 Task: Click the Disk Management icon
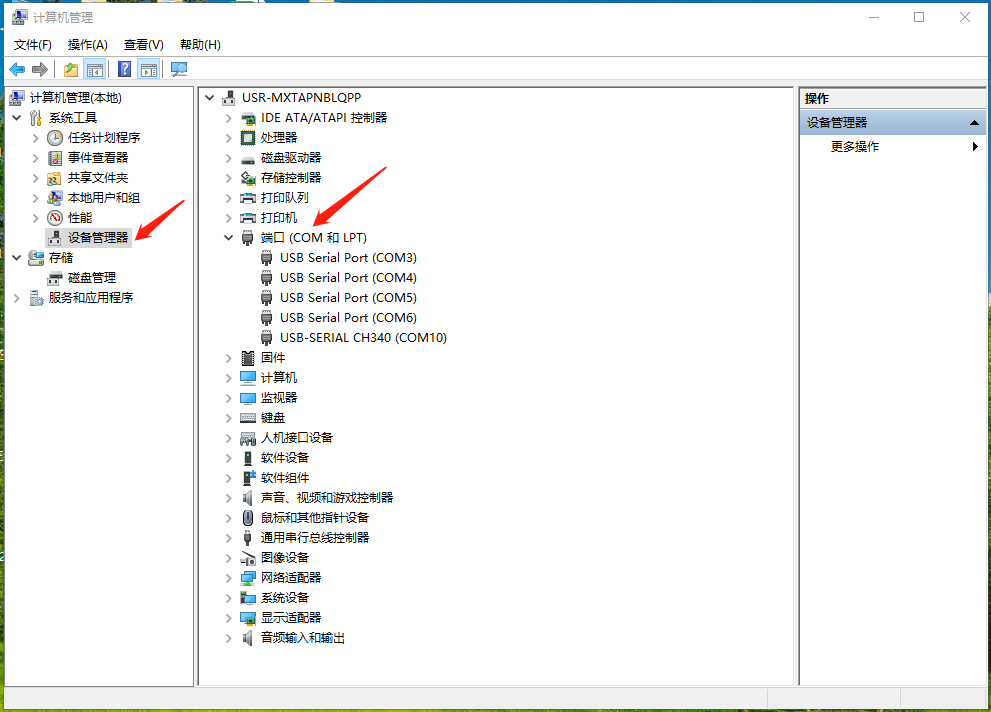pos(55,278)
